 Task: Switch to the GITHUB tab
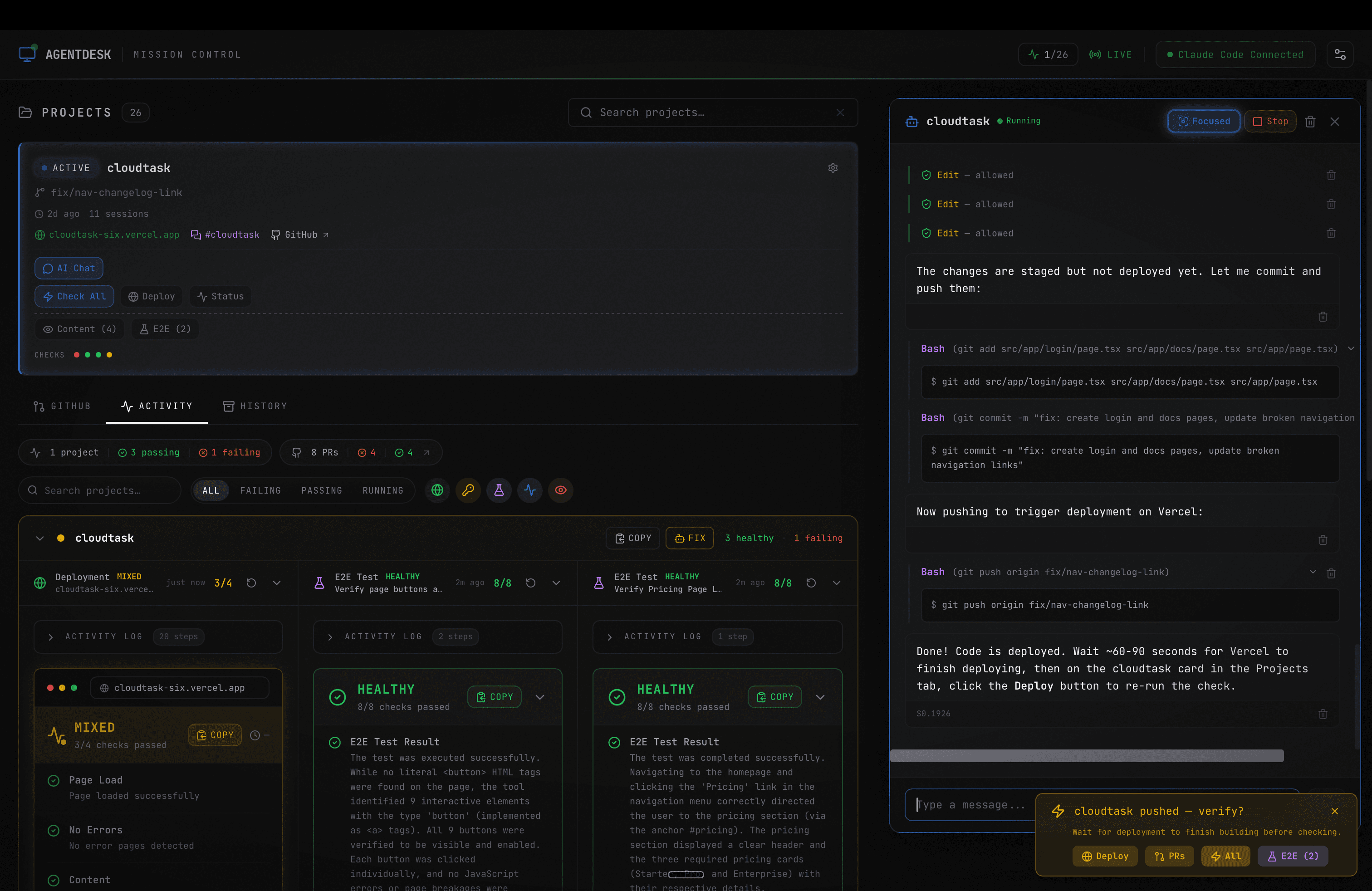(62, 406)
